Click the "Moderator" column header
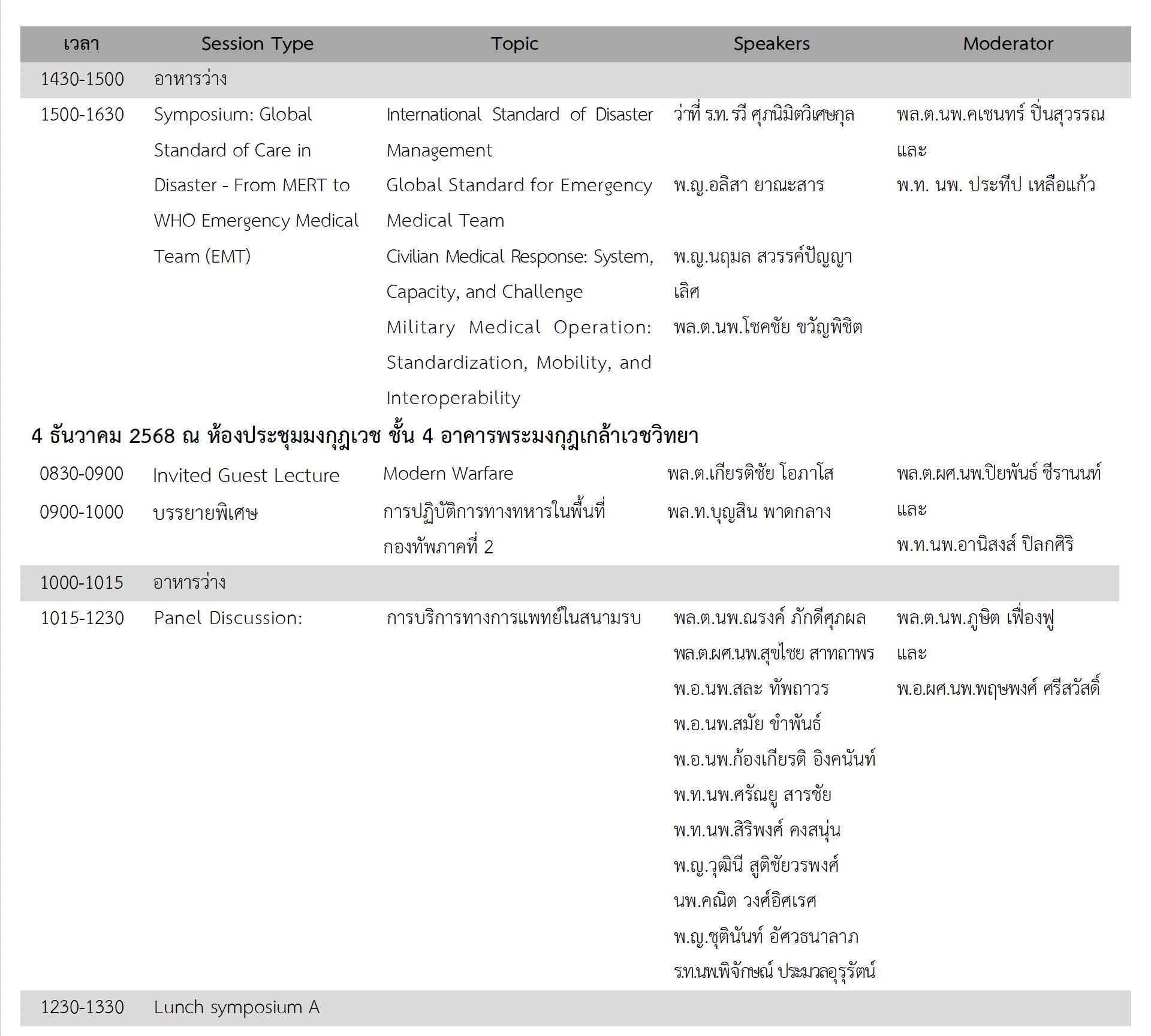This screenshot has height=1036, width=1151. pyautogui.click(x=1008, y=44)
